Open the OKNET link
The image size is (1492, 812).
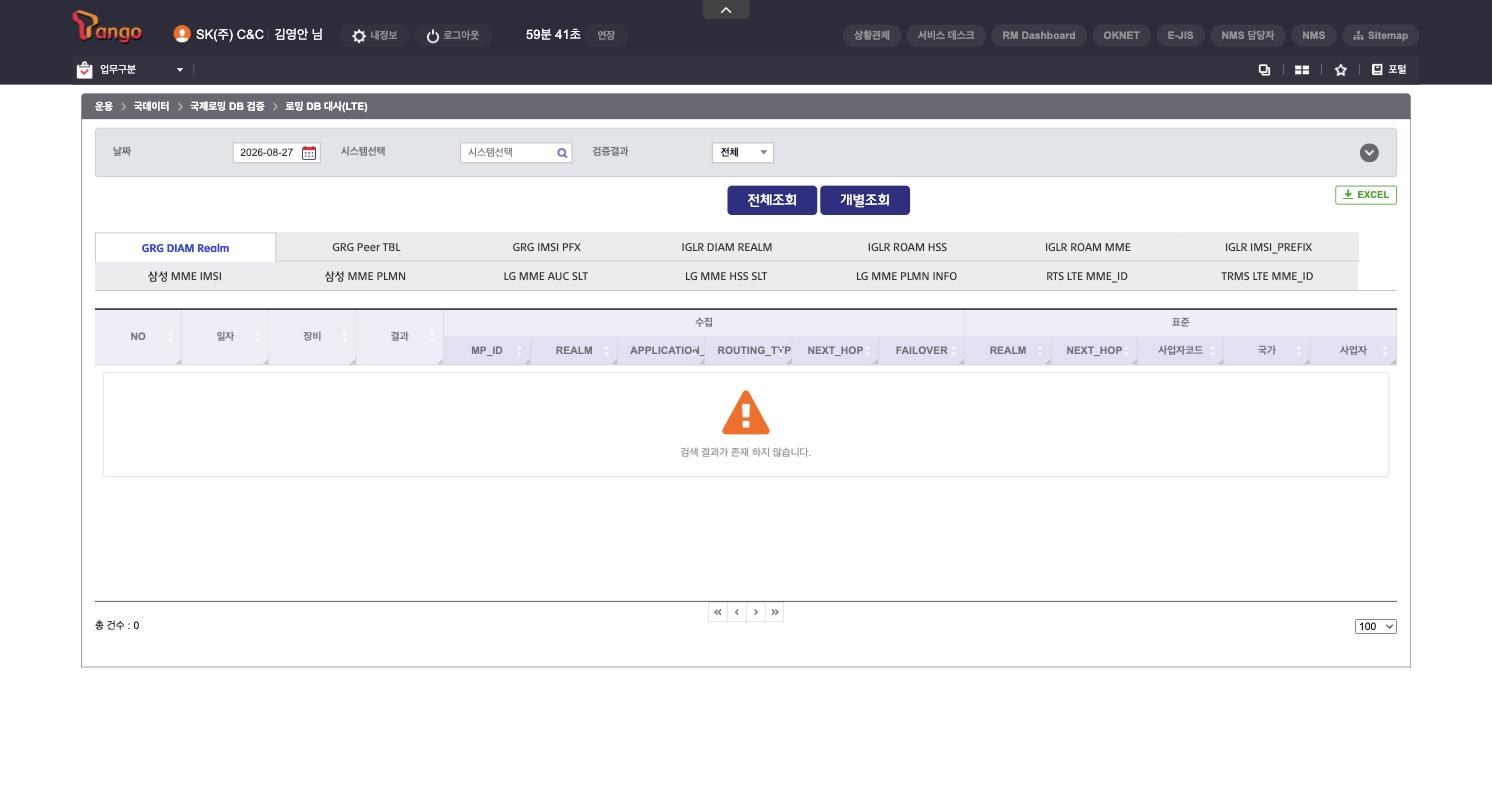pyautogui.click(x=1121, y=36)
